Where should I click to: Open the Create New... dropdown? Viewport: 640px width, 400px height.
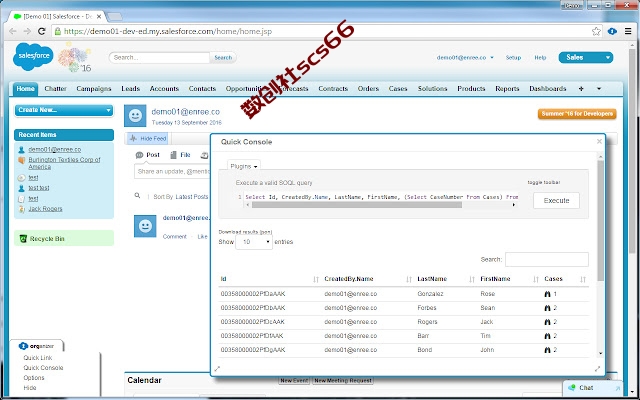pyautogui.click(x=64, y=110)
